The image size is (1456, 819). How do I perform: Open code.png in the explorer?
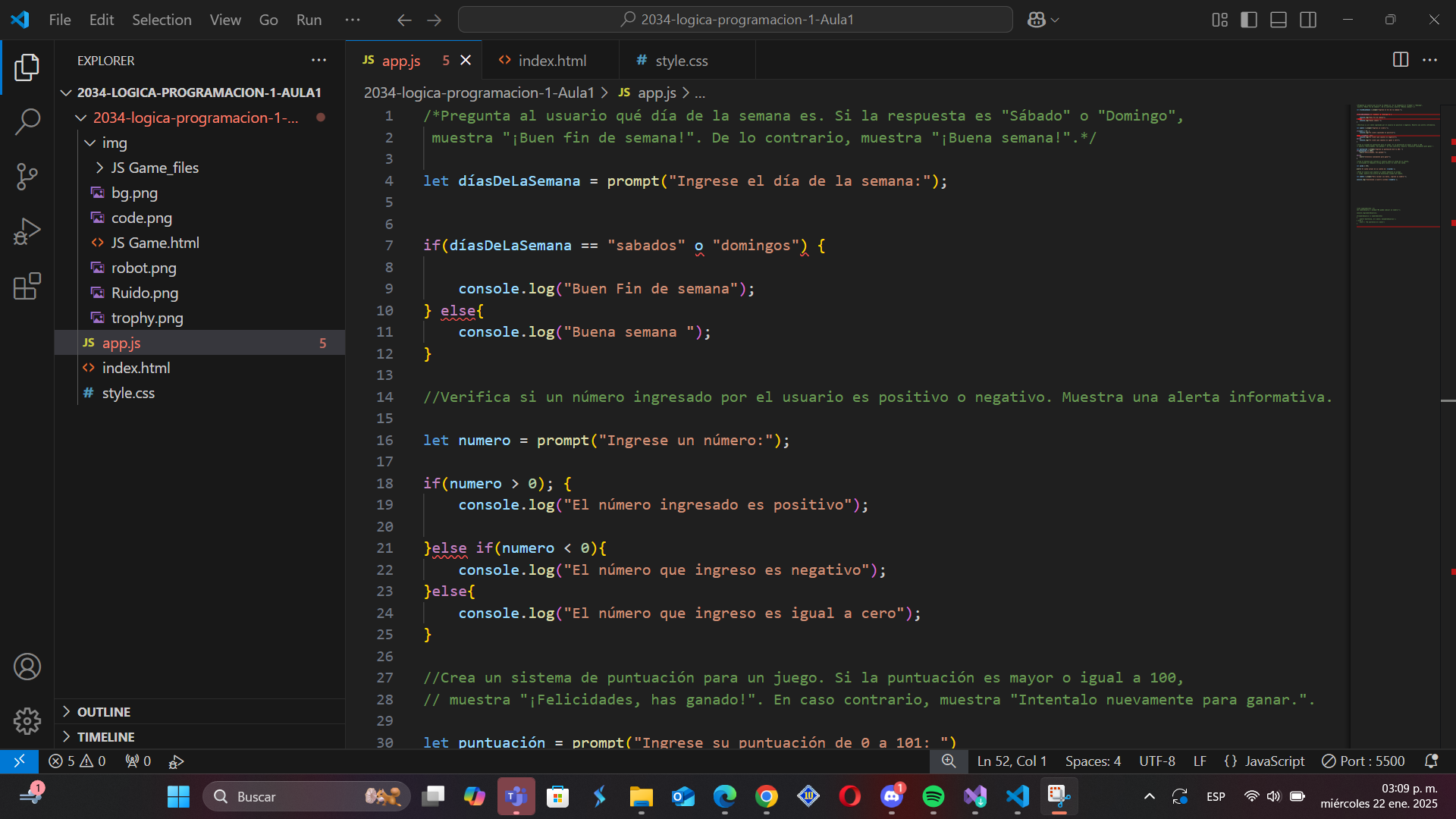(x=199, y=218)
